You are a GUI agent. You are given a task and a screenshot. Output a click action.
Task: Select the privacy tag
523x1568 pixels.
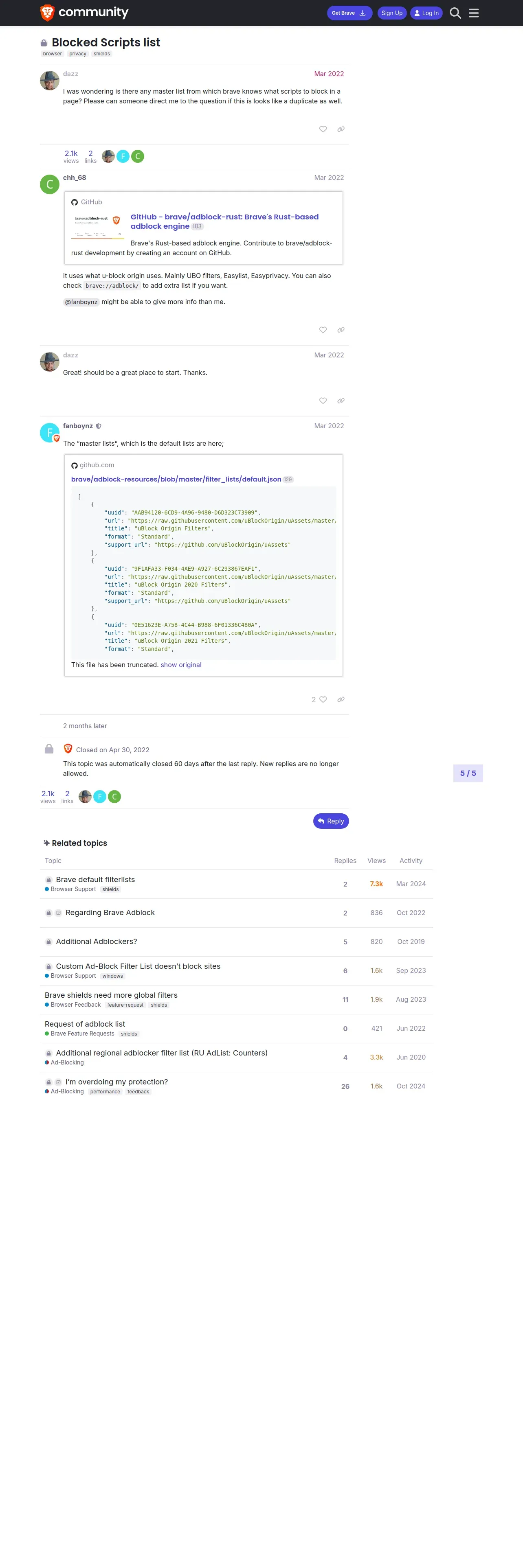78,54
